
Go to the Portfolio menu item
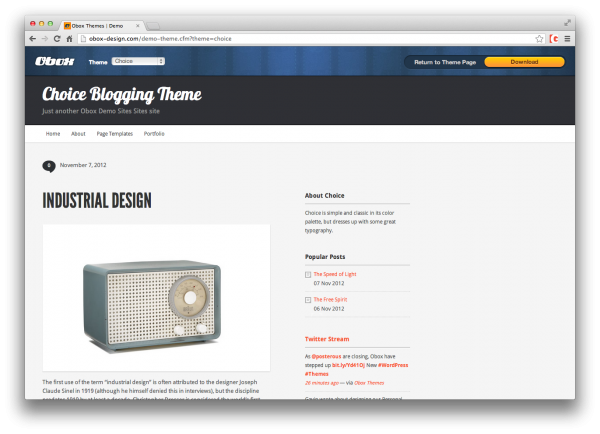tap(154, 134)
